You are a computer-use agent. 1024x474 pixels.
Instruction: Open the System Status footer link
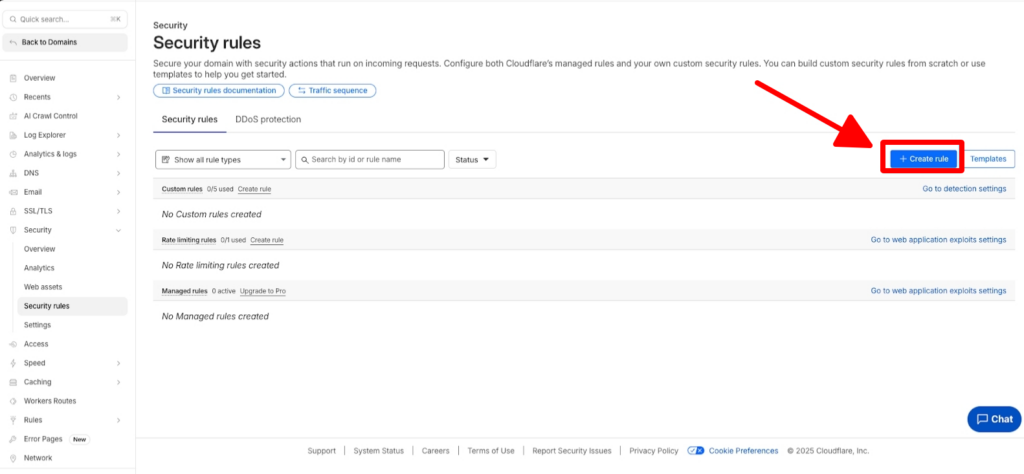[379, 450]
